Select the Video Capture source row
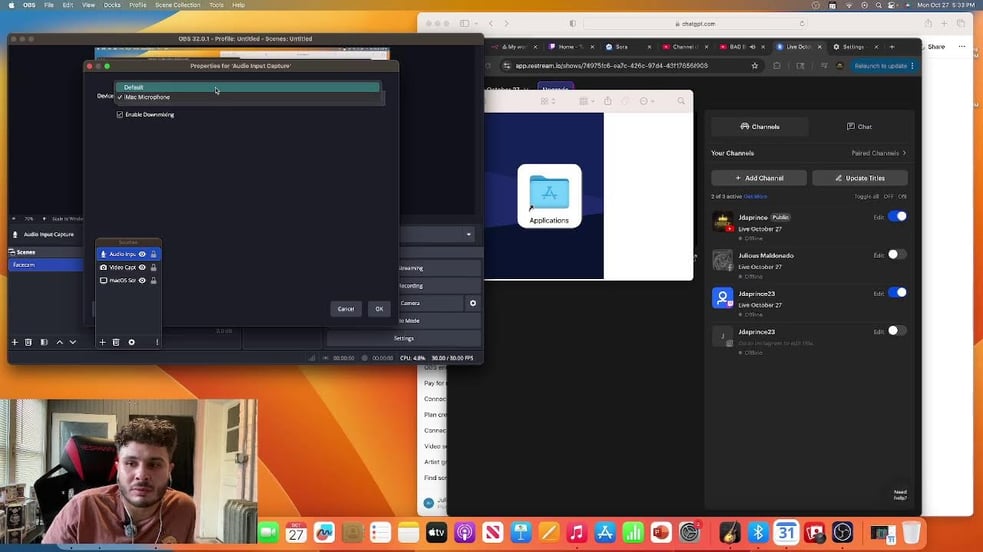This screenshot has height=552, width=983. (129, 268)
